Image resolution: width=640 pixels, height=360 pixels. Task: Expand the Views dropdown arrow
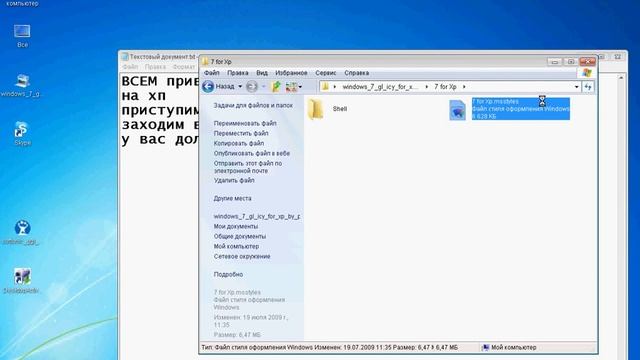click(x=300, y=87)
